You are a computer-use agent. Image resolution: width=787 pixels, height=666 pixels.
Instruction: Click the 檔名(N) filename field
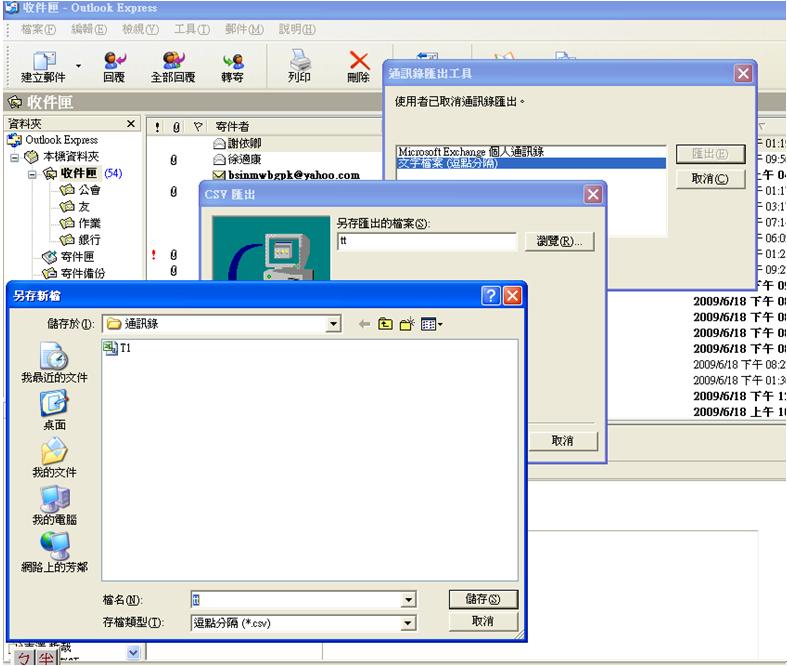297,599
